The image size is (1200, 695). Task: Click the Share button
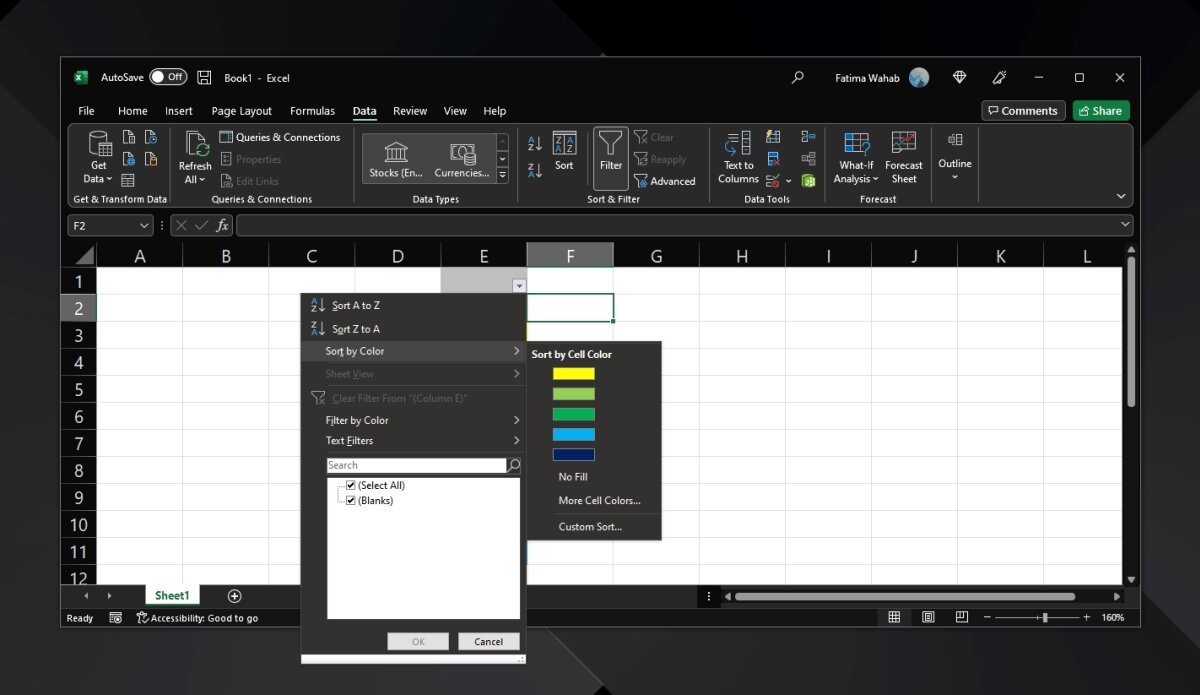click(1100, 111)
